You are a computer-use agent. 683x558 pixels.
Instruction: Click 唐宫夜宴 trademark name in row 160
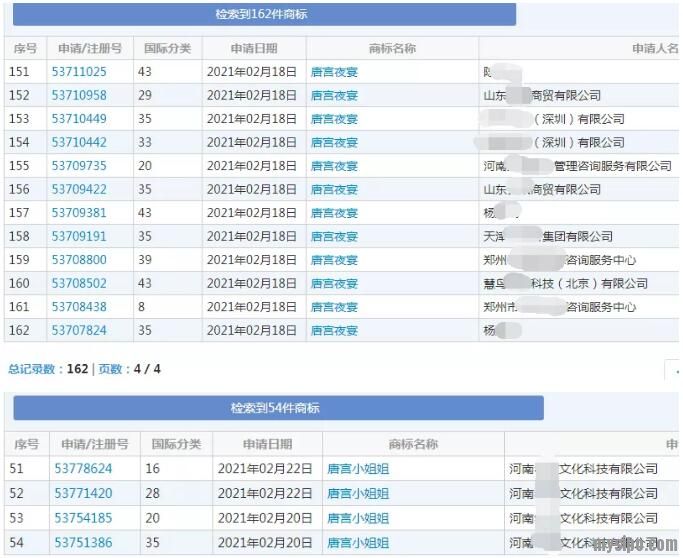[334, 284]
